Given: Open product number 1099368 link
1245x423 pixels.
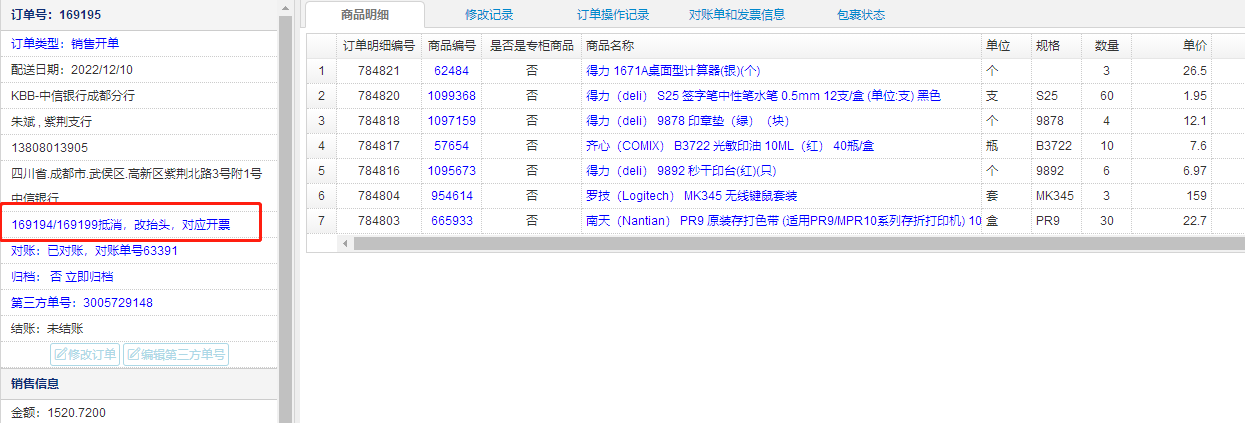Looking at the screenshot, I should 451,96.
